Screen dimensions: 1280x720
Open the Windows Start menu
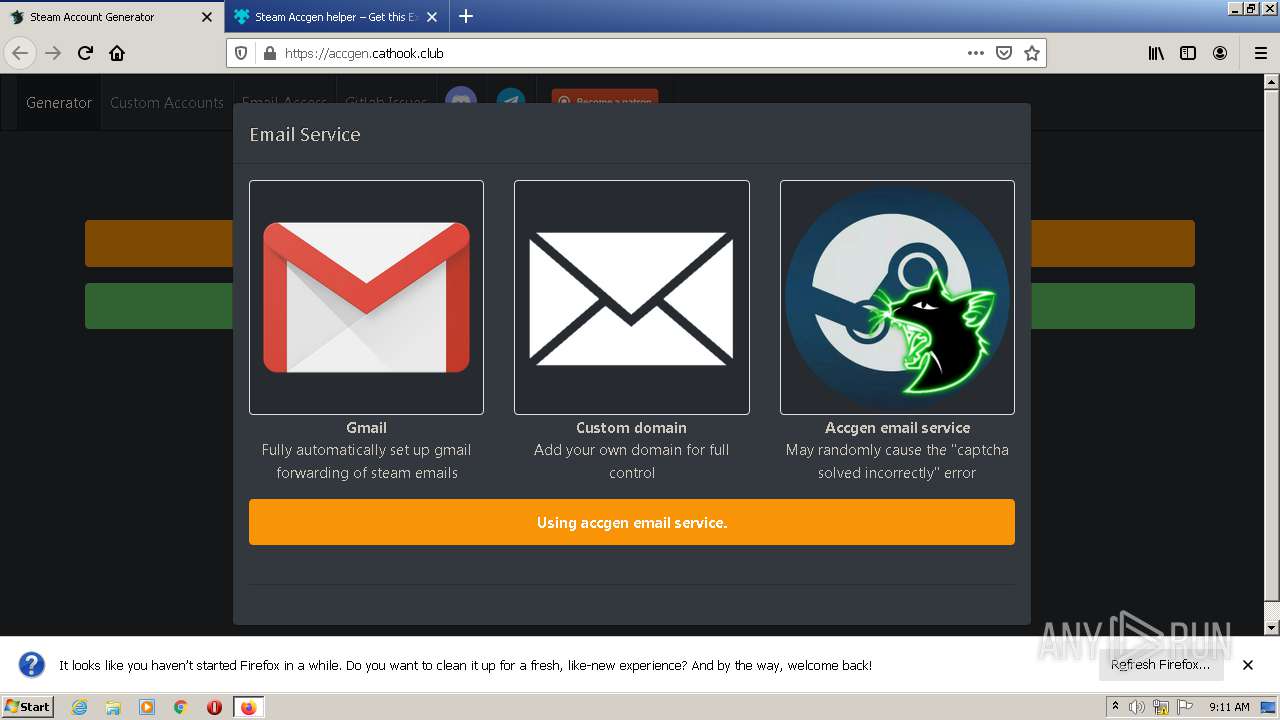coord(28,706)
